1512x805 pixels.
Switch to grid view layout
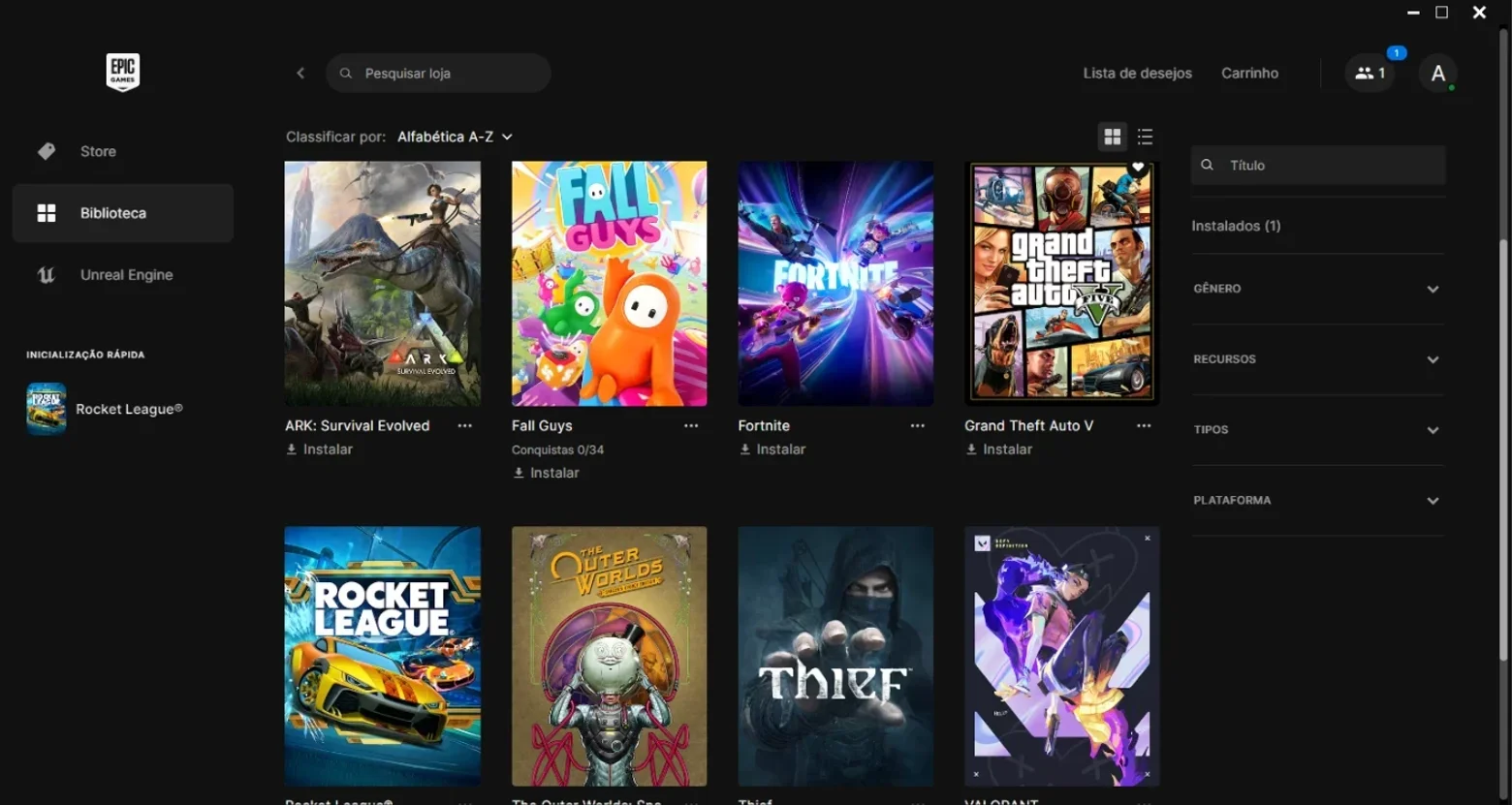click(x=1113, y=137)
